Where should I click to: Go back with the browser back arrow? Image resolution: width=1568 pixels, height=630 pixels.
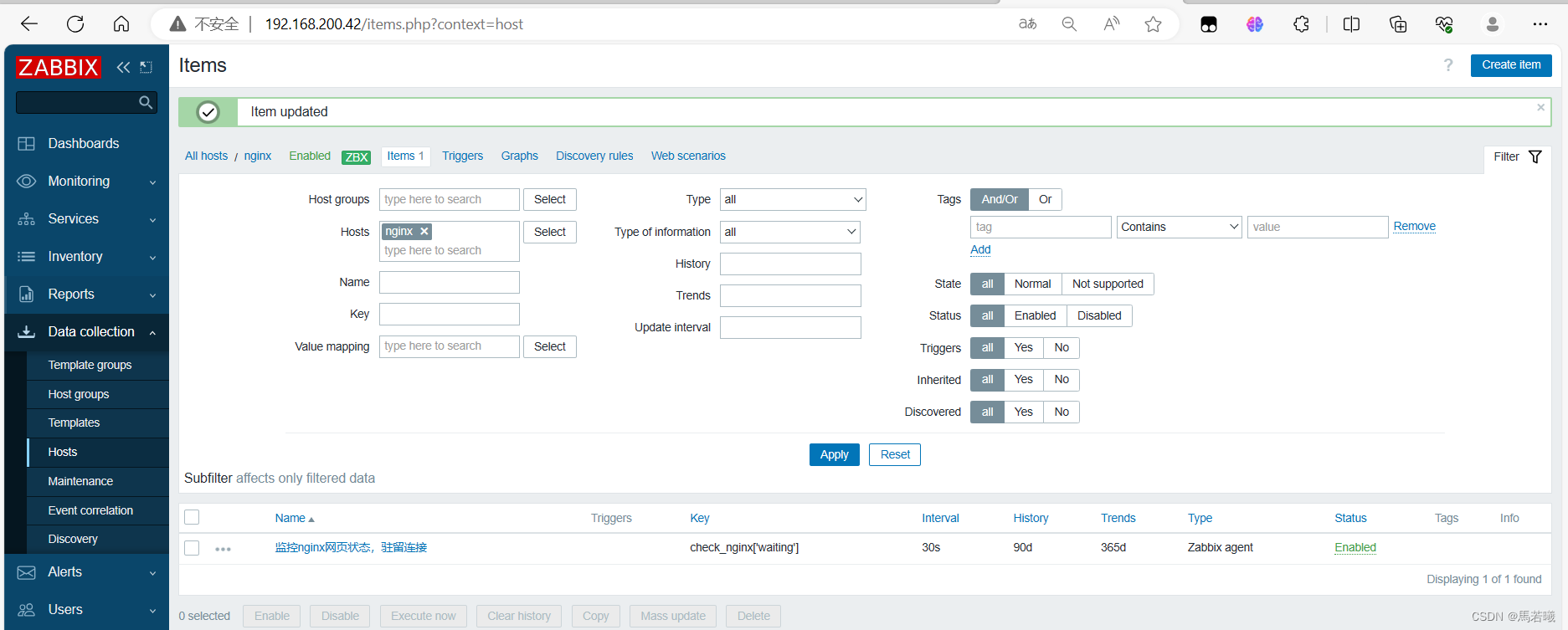coord(29,24)
